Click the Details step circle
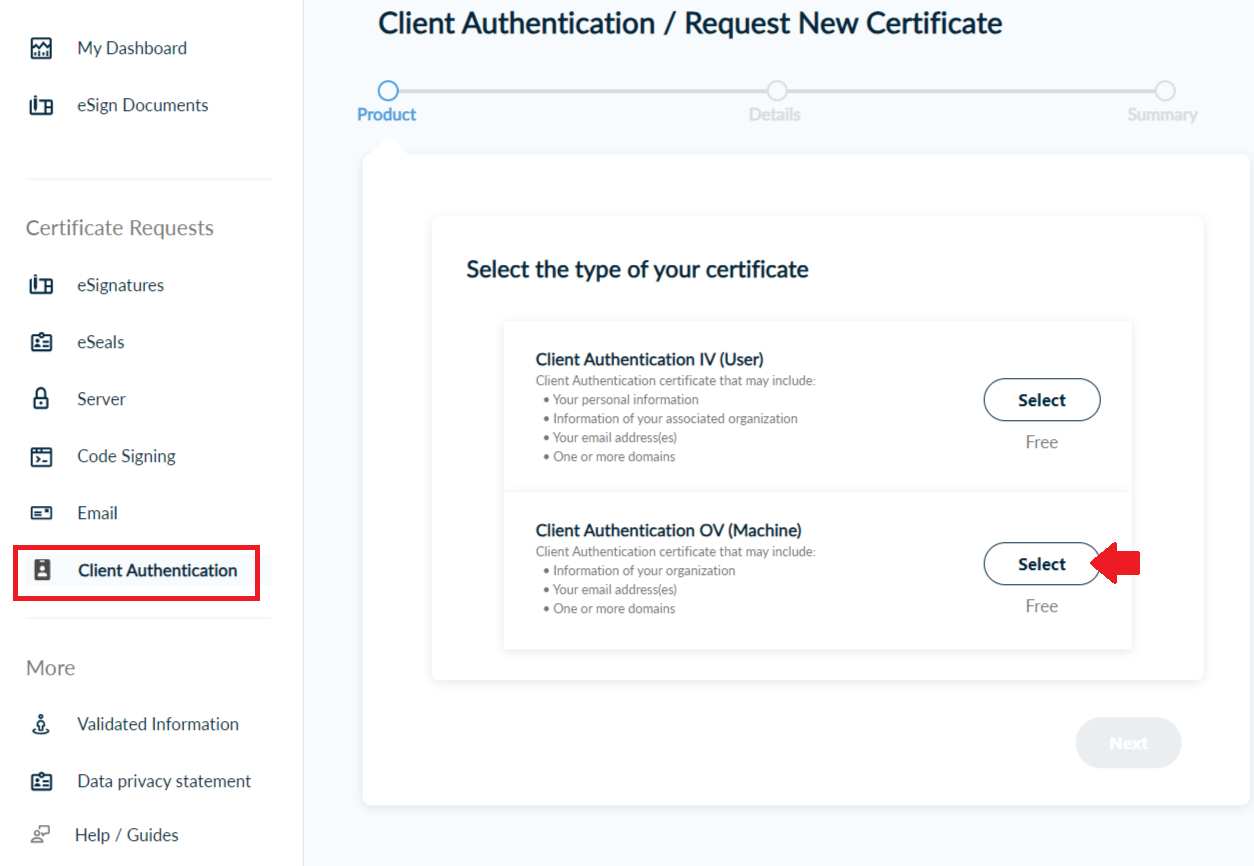 (776, 91)
